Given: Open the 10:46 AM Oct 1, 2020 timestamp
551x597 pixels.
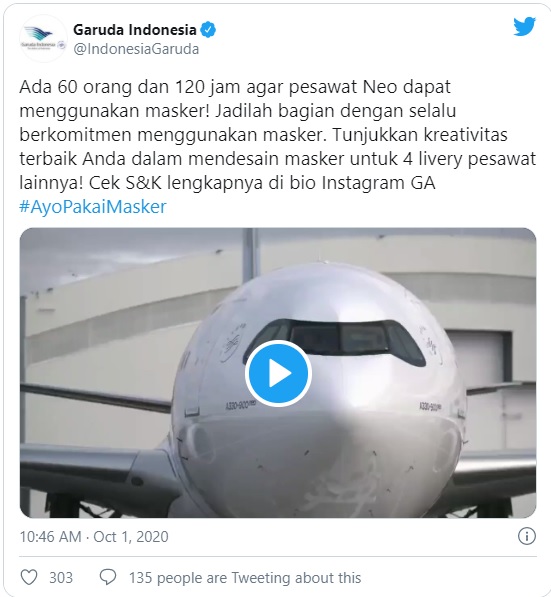Looking at the screenshot, I should pos(94,536).
